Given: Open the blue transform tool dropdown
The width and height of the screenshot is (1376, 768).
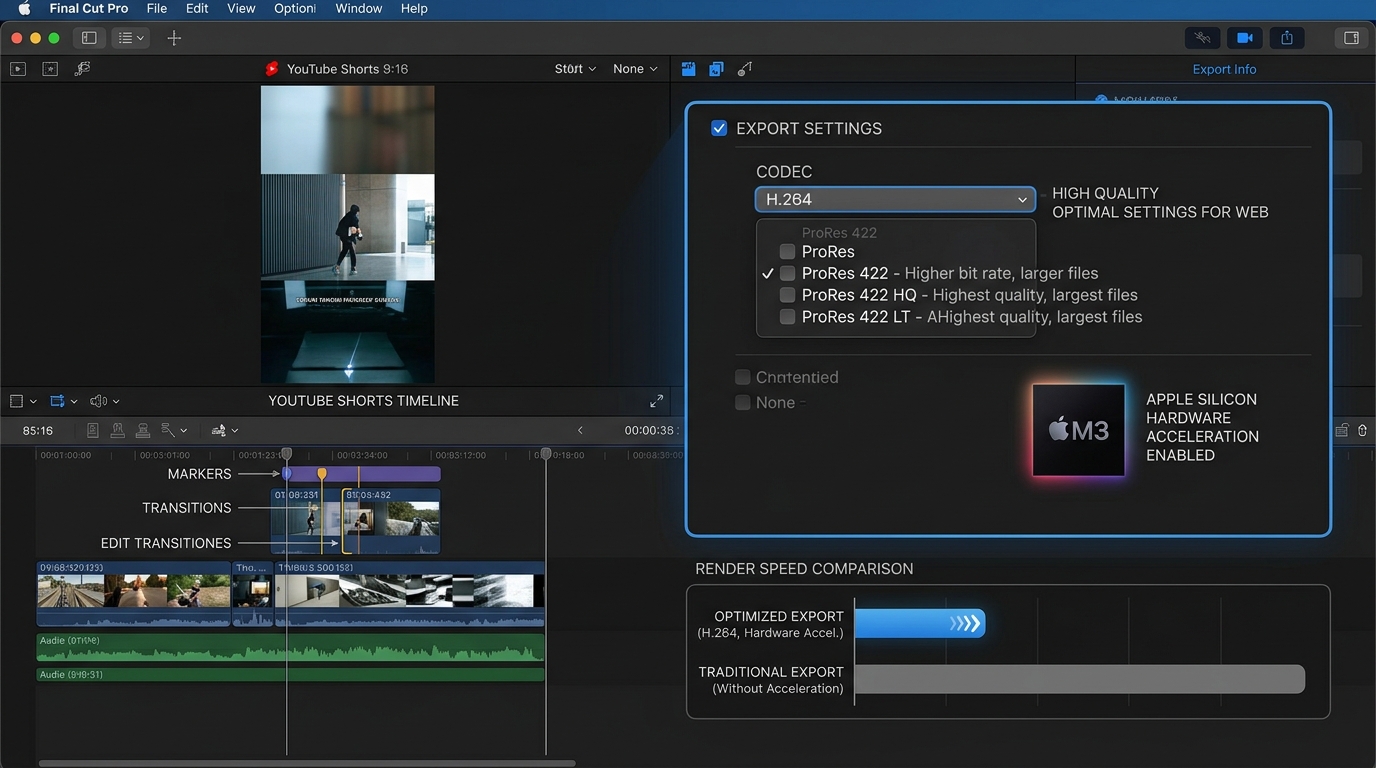Looking at the screenshot, I should click(64, 401).
